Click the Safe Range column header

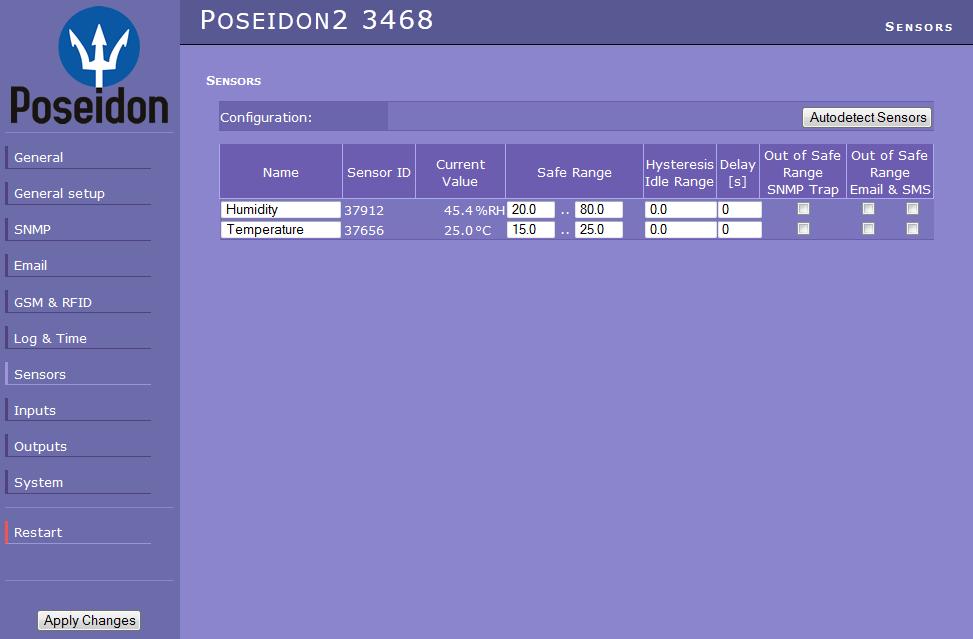click(575, 172)
